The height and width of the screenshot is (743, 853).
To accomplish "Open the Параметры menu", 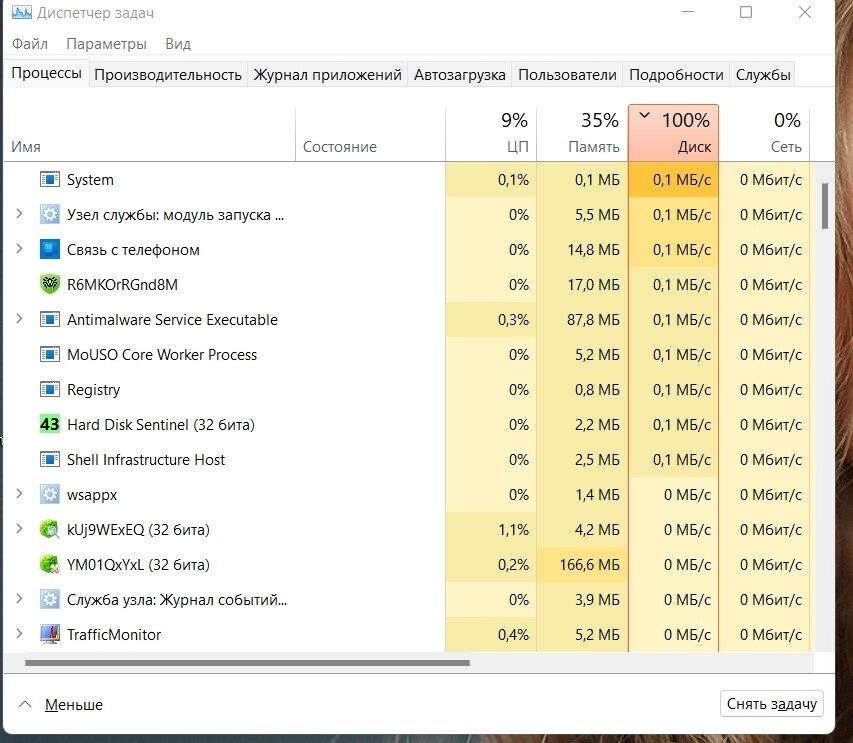I will [107, 44].
